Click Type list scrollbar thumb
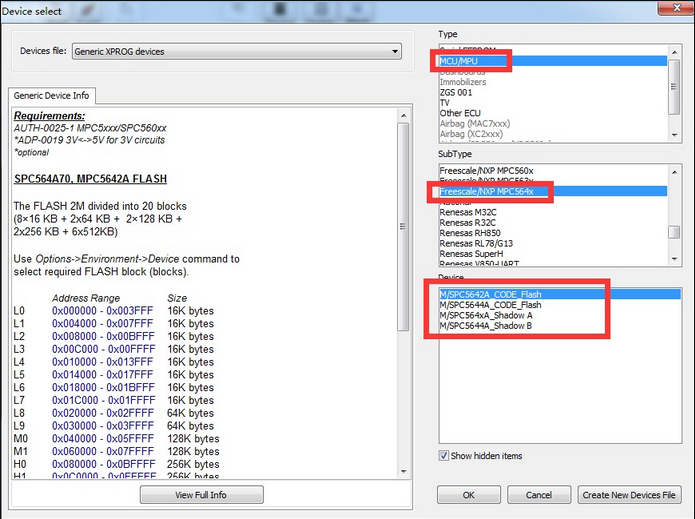Screen dimensions: 695x519 tap(674, 87)
